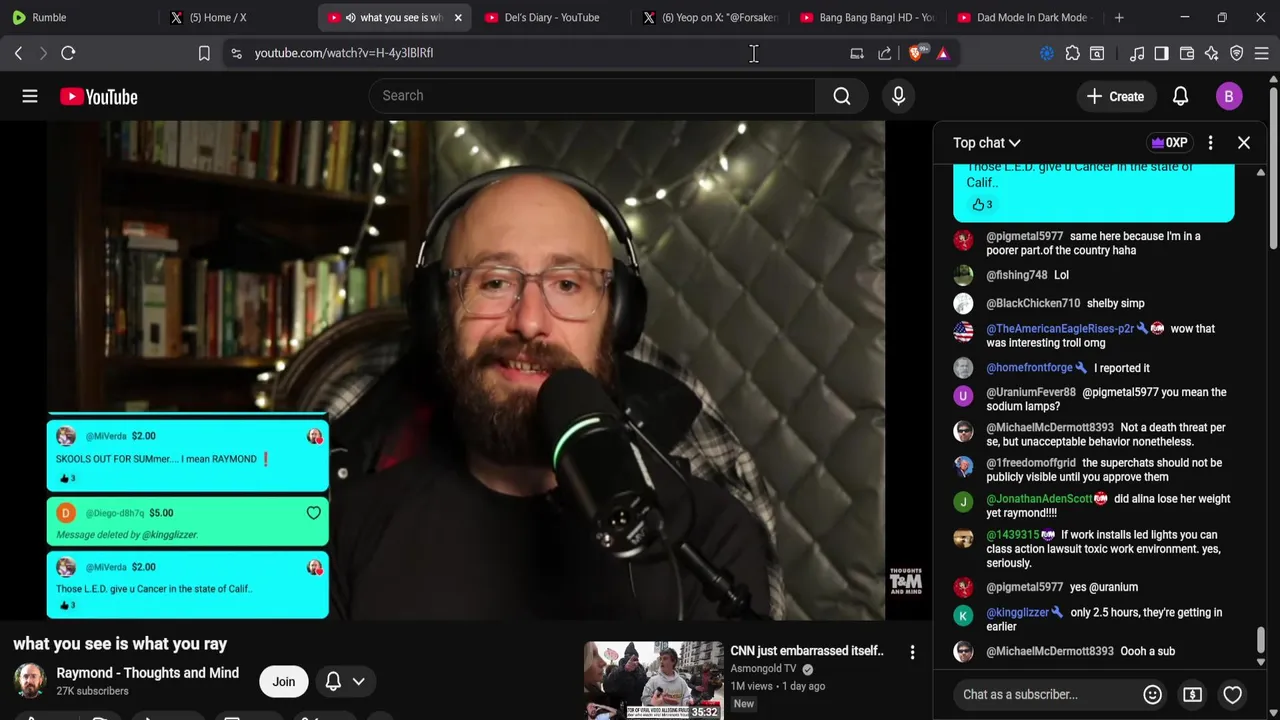Close the live chat panel

[x=1244, y=143]
